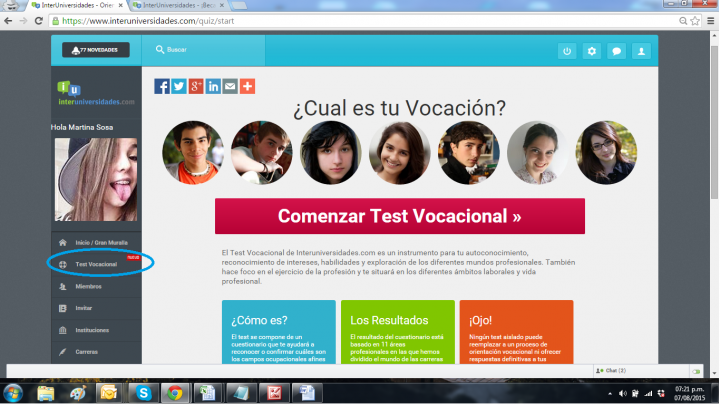Open Word document taskbar icon
Viewport: 720px width, 405px height.
pos(307,393)
